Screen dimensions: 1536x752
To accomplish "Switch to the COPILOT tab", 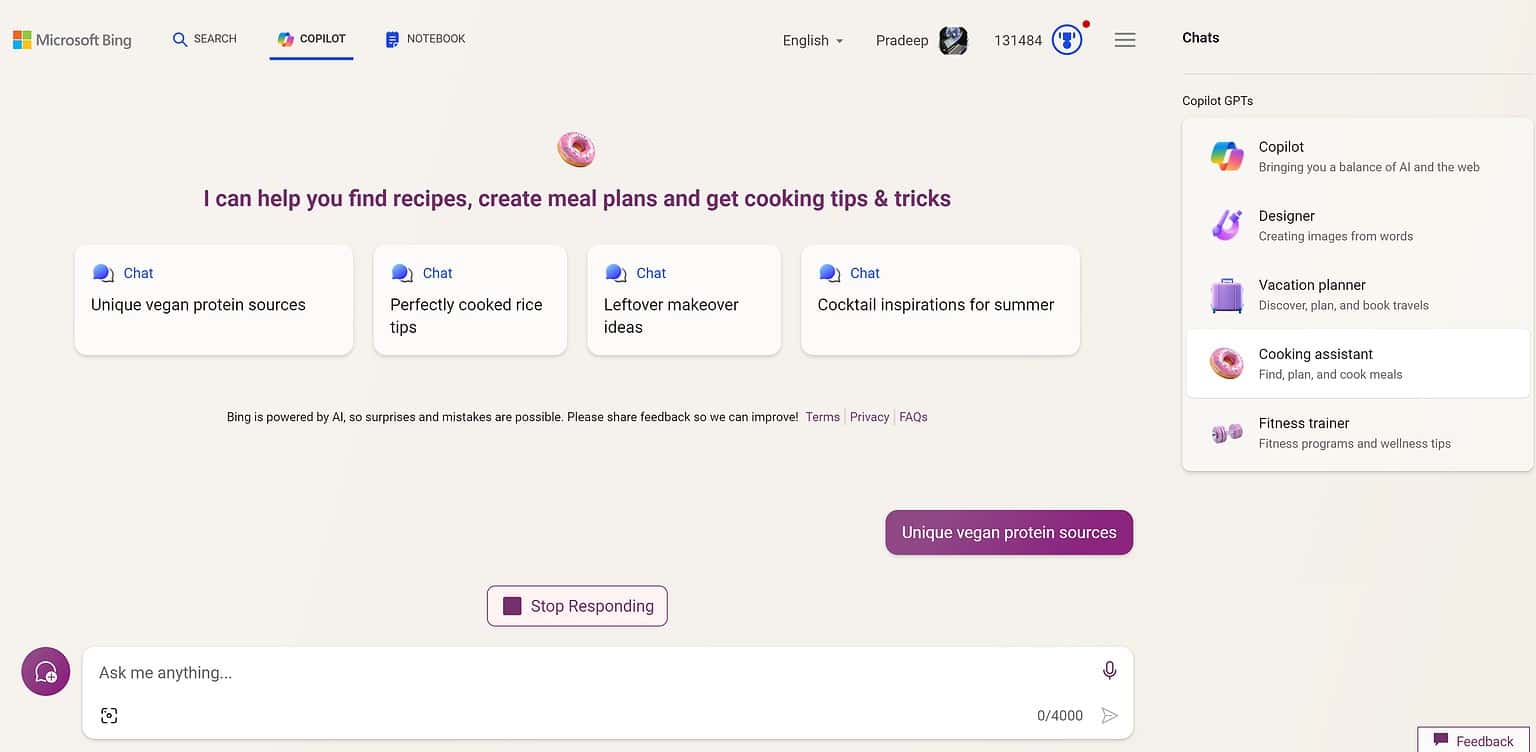I will click(311, 39).
